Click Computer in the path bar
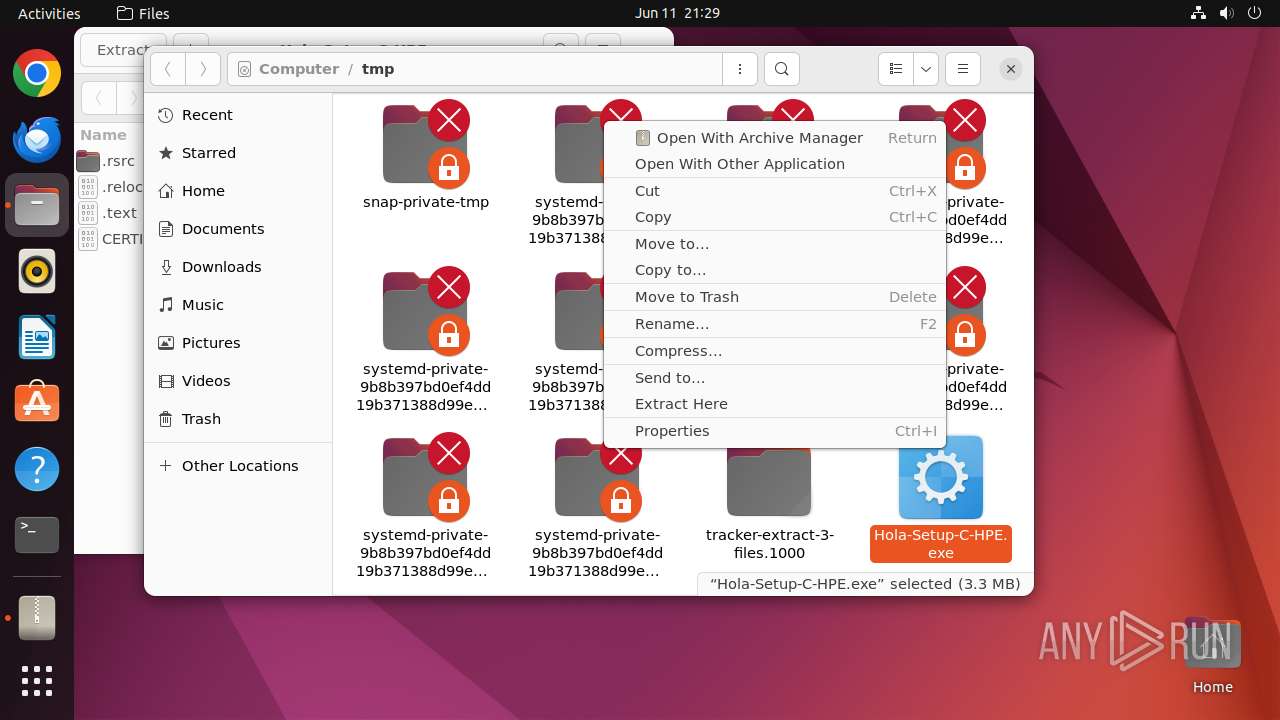 (x=298, y=69)
